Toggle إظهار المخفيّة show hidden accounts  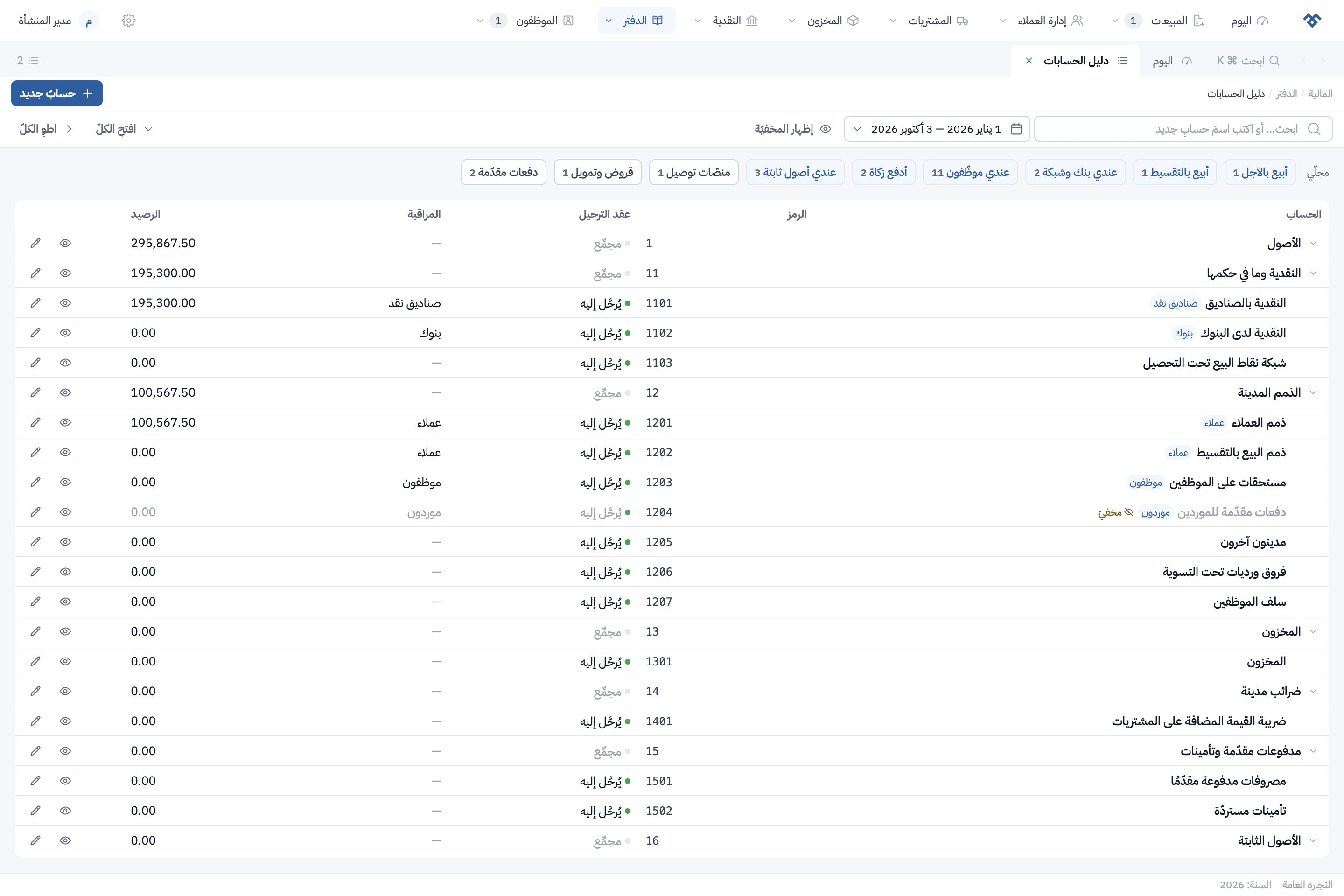click(x=792, y=129)
